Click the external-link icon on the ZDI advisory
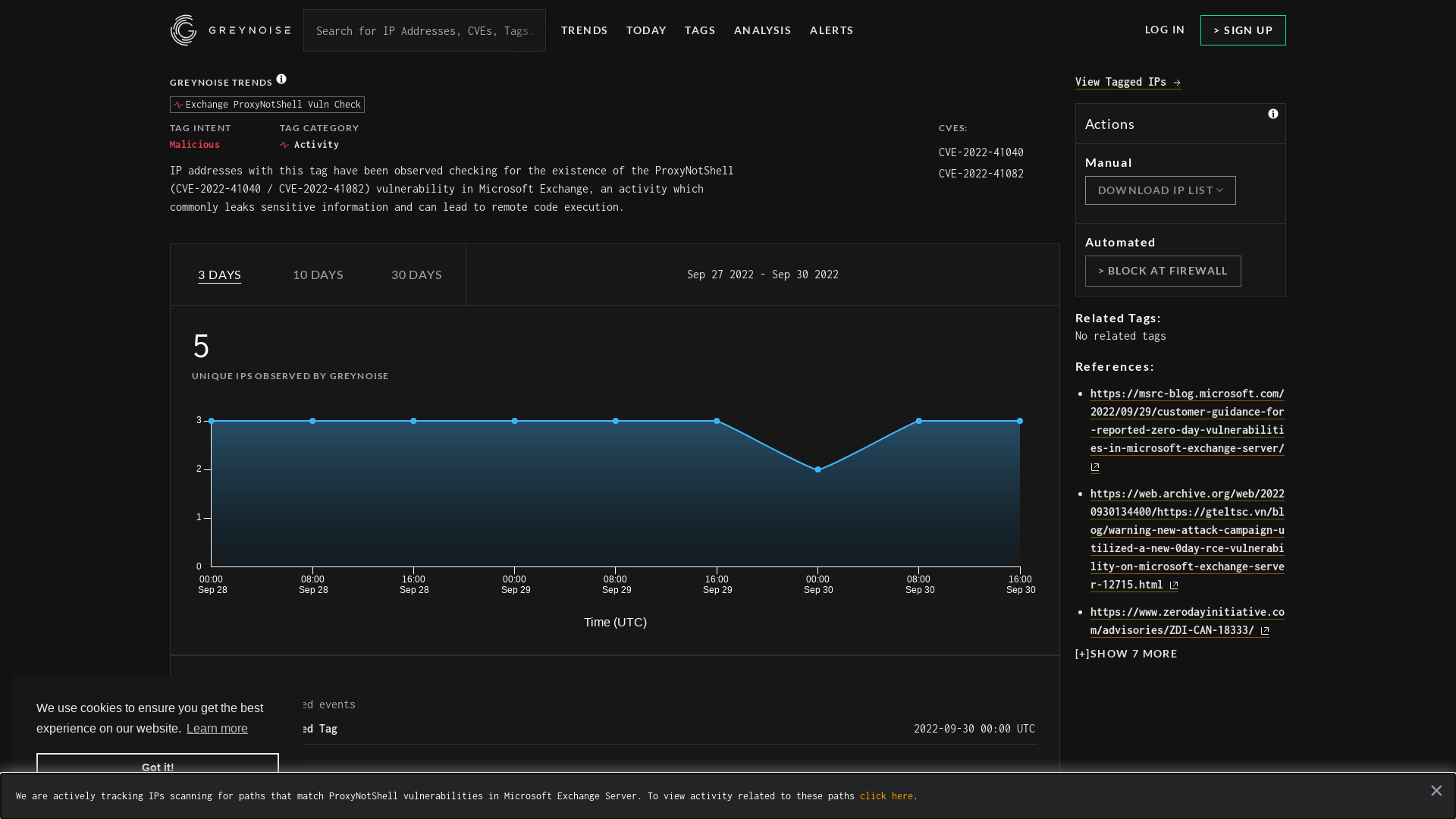Screen dimensions: 1456x819 (1263, 630)
